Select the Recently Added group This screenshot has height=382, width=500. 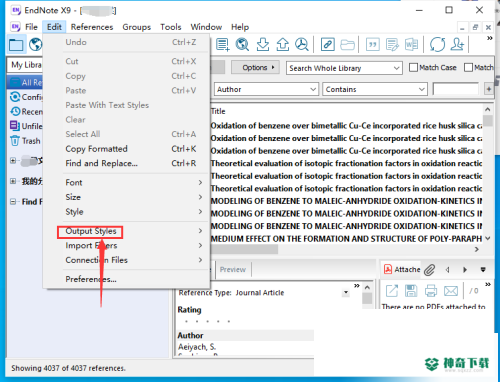pos(26,112)
